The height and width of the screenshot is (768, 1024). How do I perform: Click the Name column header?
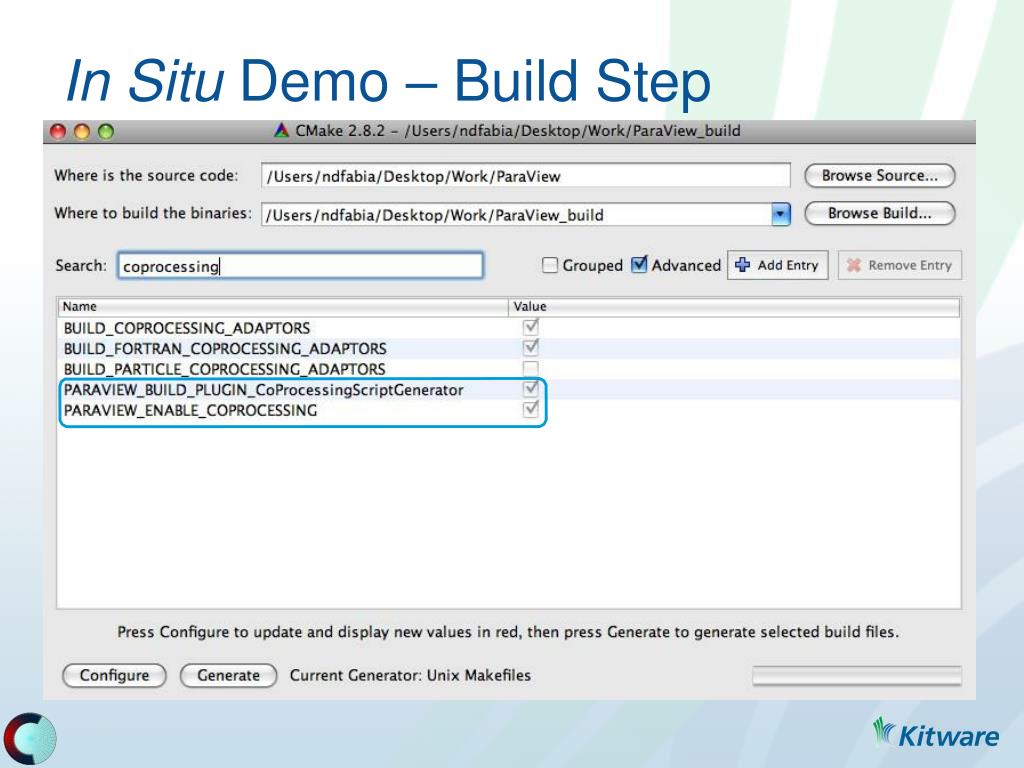click(x=283, y=306)
